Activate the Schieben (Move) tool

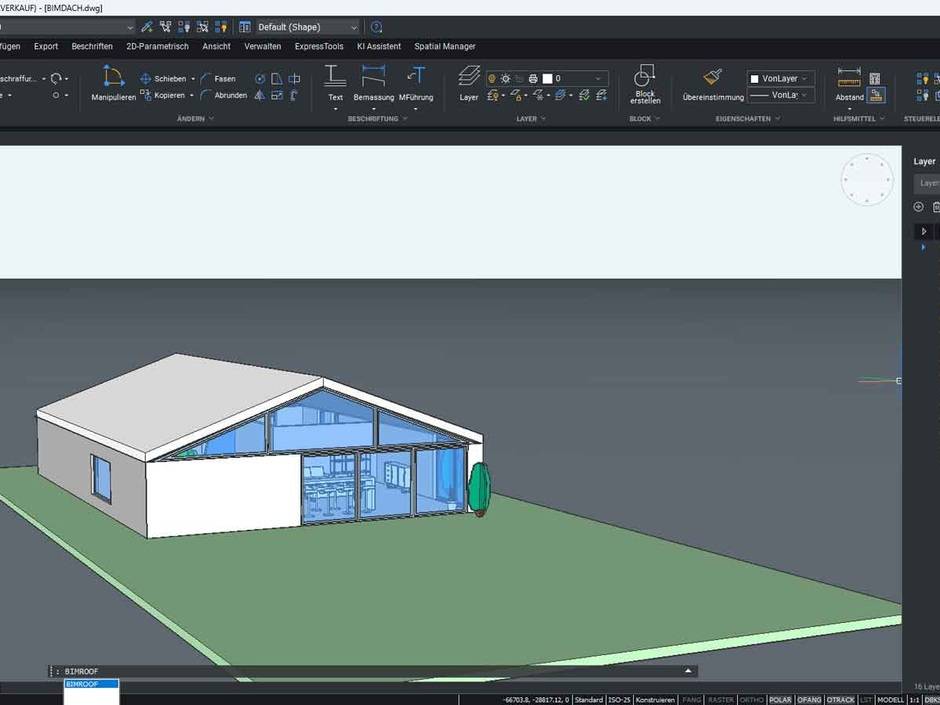pos(167,78)
